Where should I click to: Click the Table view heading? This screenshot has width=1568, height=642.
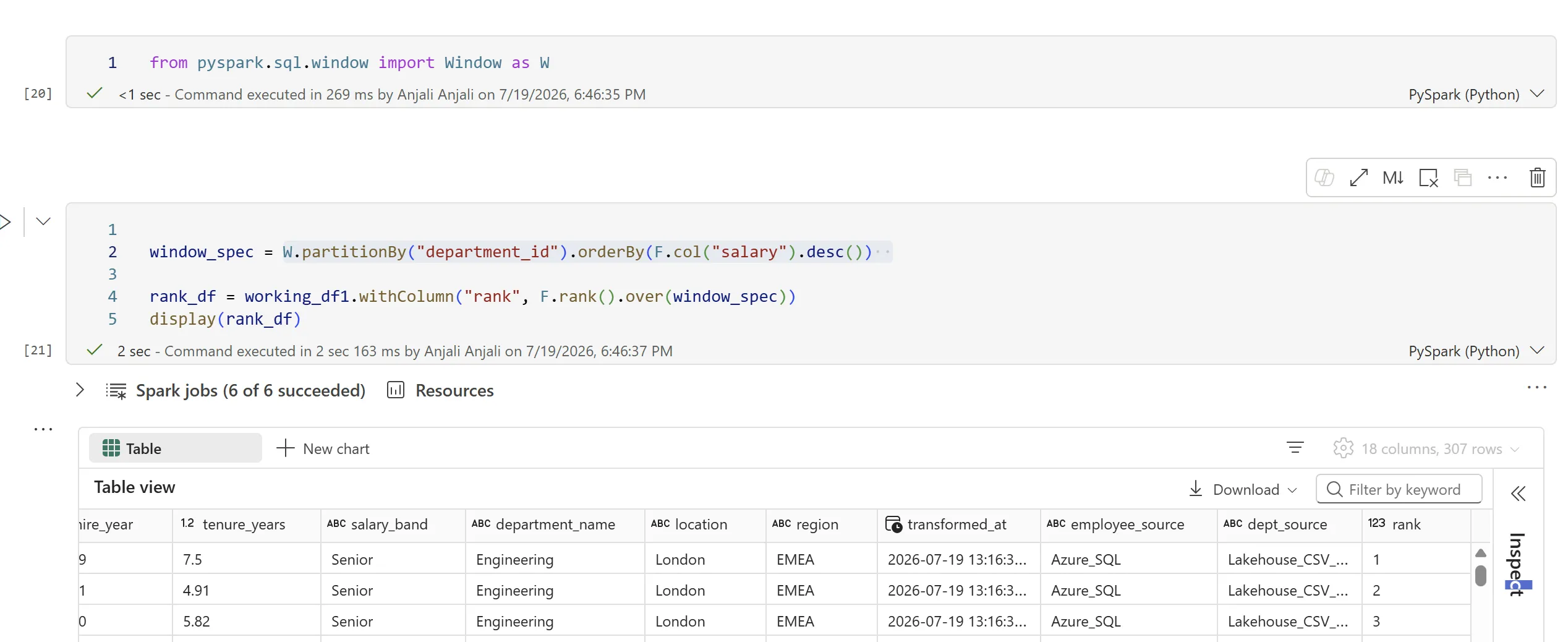click(x=135, y=487)
